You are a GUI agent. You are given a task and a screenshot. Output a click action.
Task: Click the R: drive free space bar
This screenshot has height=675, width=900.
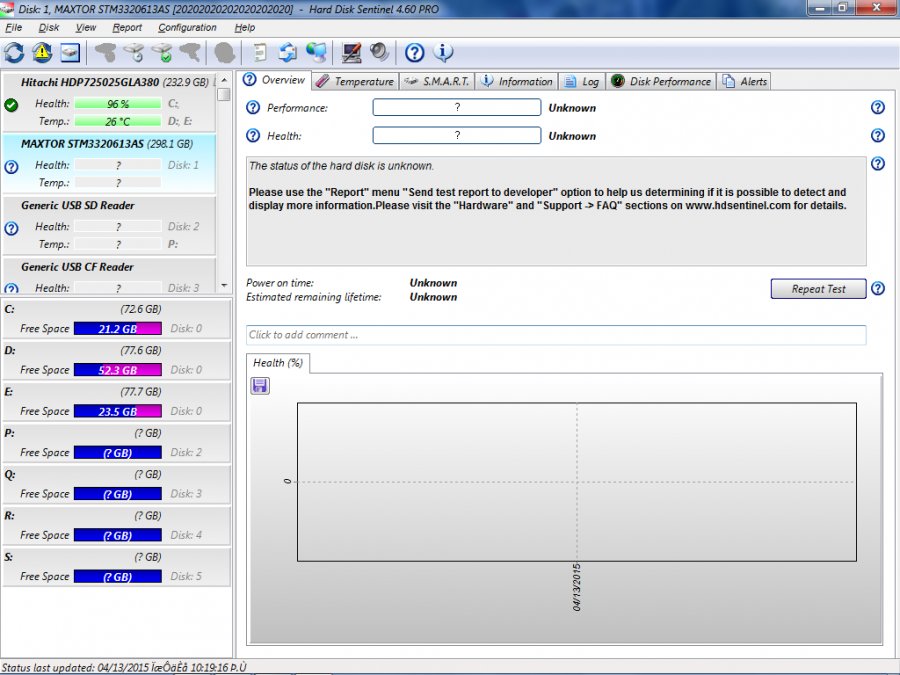(118, 535)
